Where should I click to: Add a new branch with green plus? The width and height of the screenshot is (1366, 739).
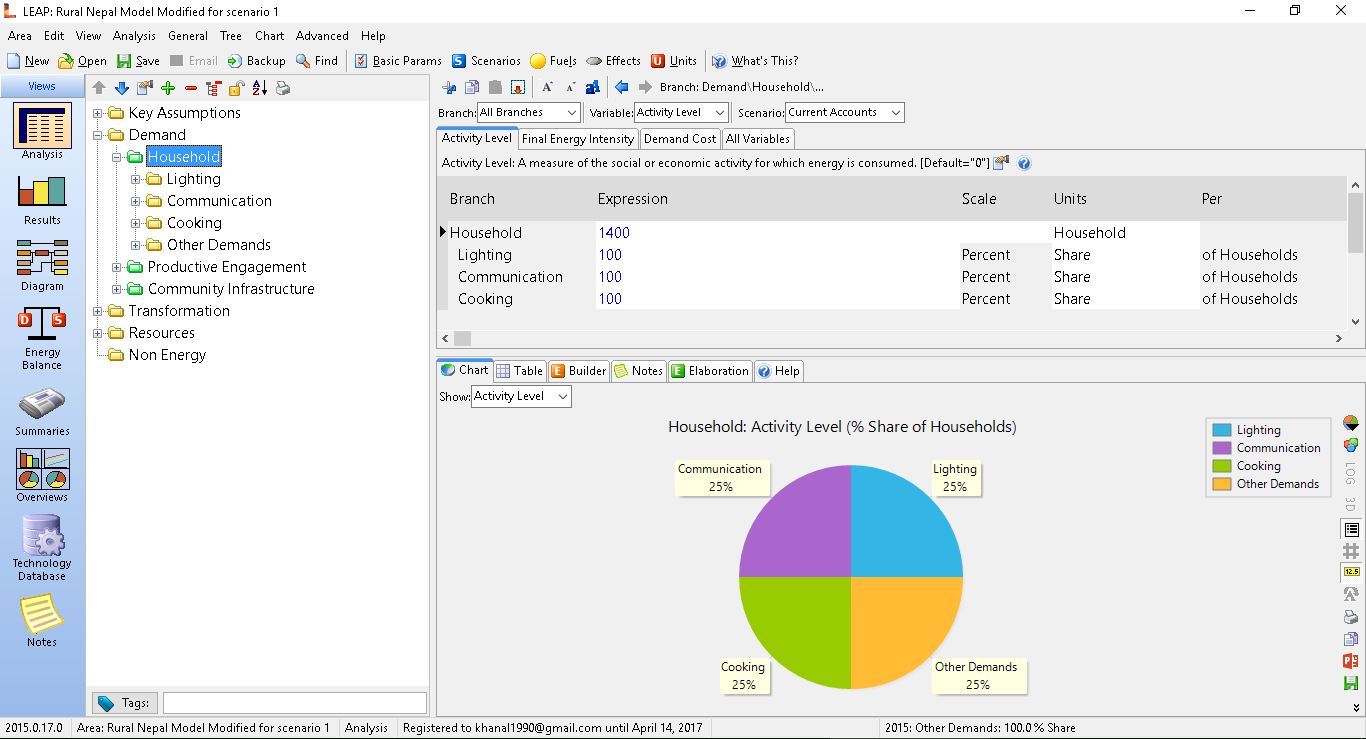tap(168, 88)
